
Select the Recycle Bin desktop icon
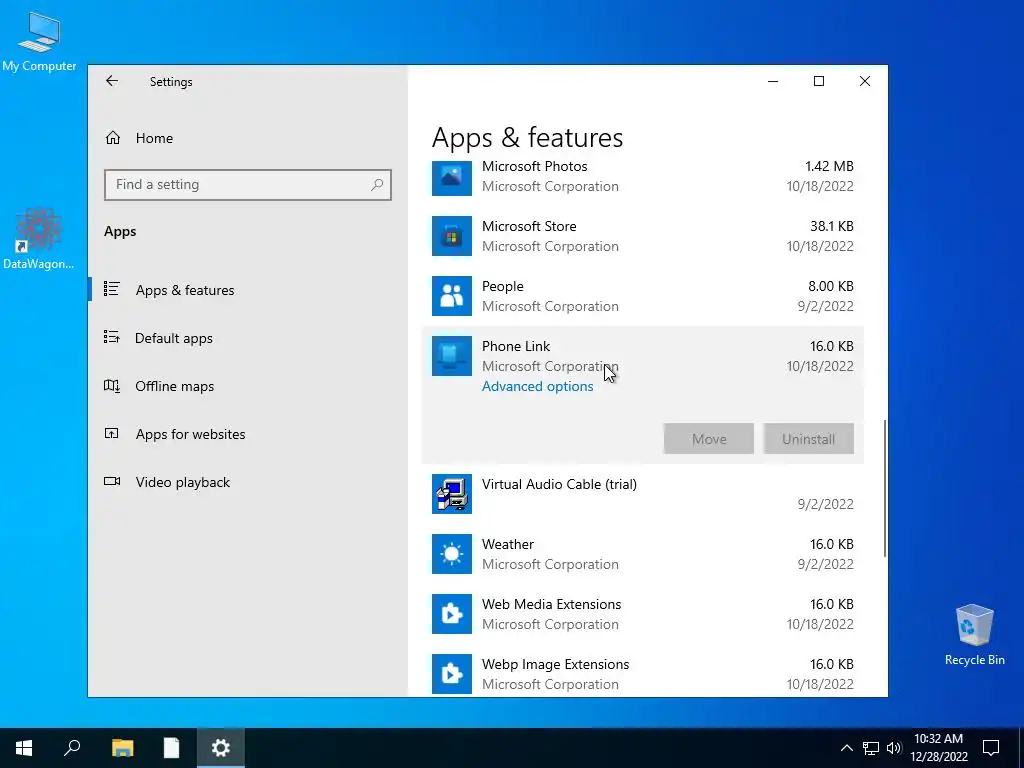974,635
